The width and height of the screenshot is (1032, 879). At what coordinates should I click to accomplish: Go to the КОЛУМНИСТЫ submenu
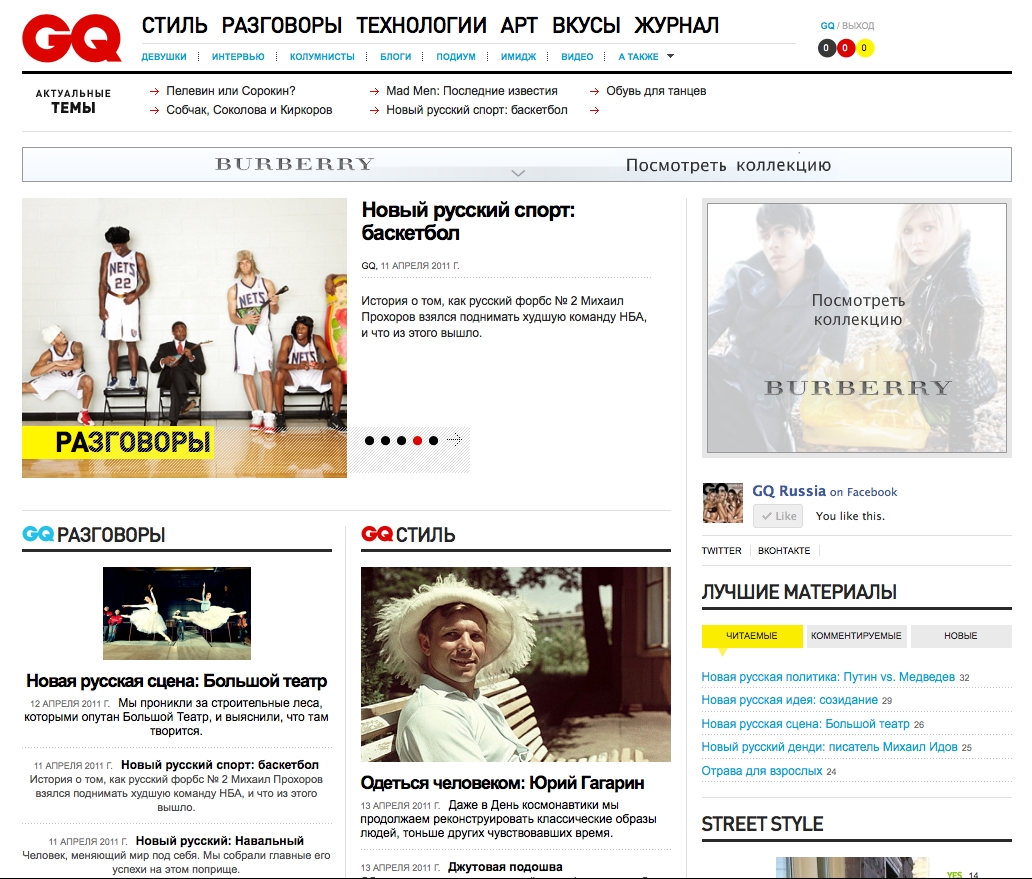(322, 57)
